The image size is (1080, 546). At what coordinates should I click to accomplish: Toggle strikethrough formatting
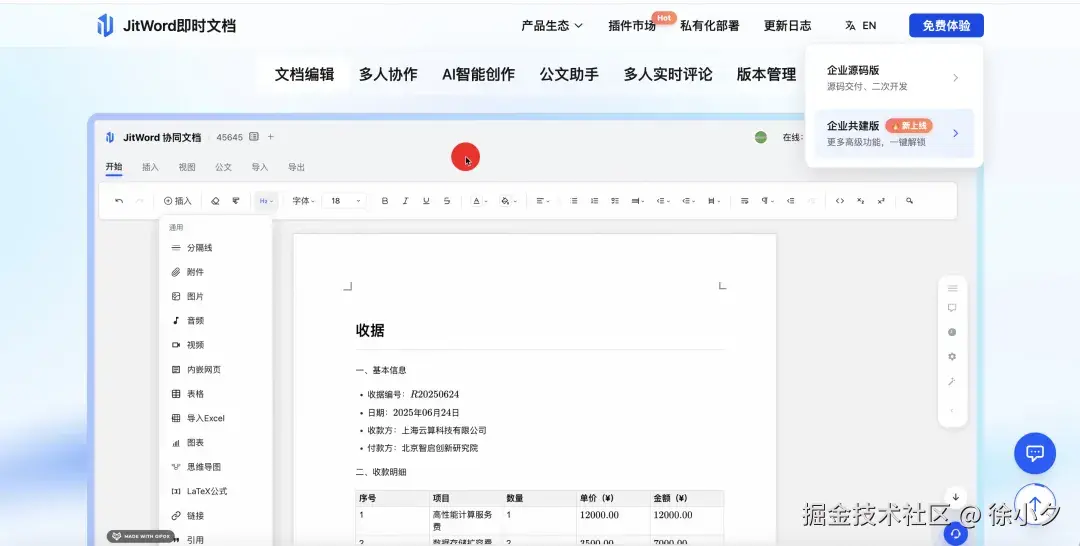(x=446, y=201)
